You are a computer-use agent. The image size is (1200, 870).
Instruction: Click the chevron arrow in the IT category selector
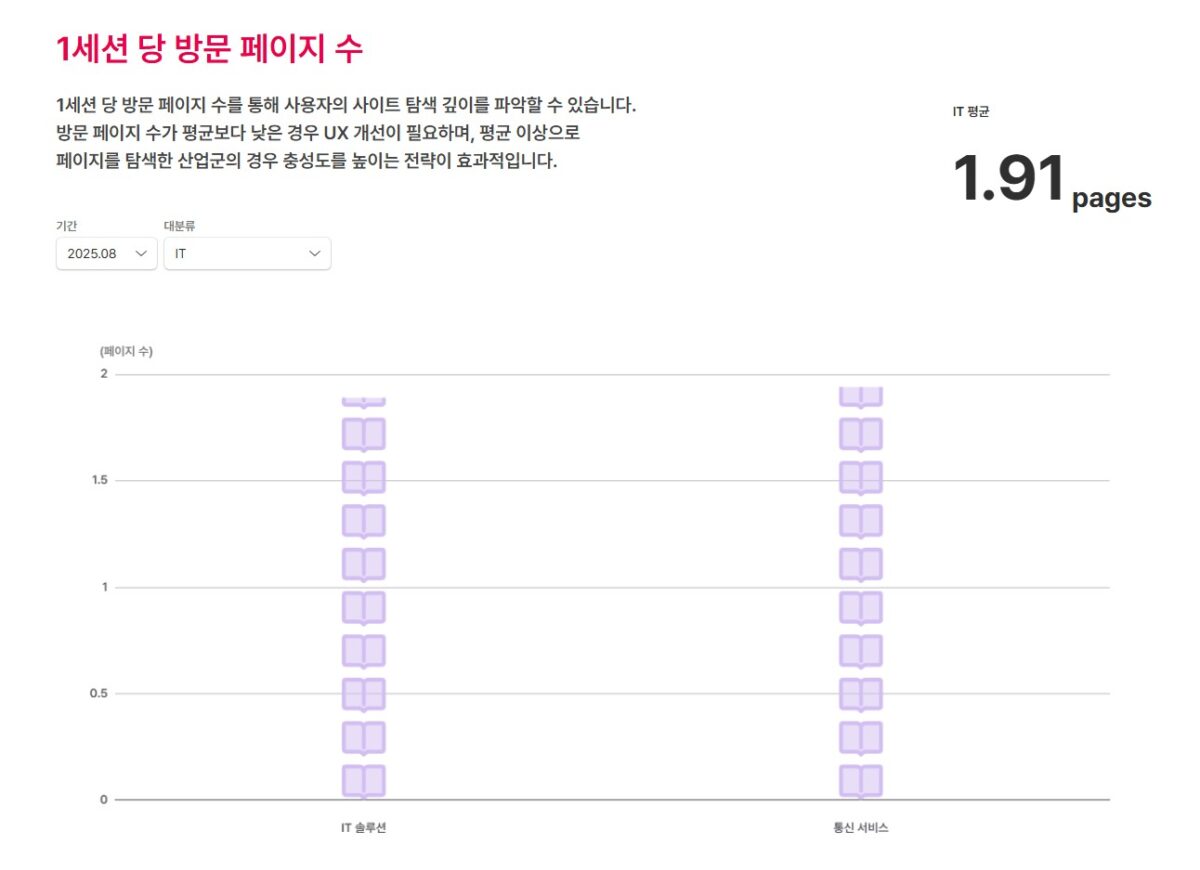tap(315, 254)
